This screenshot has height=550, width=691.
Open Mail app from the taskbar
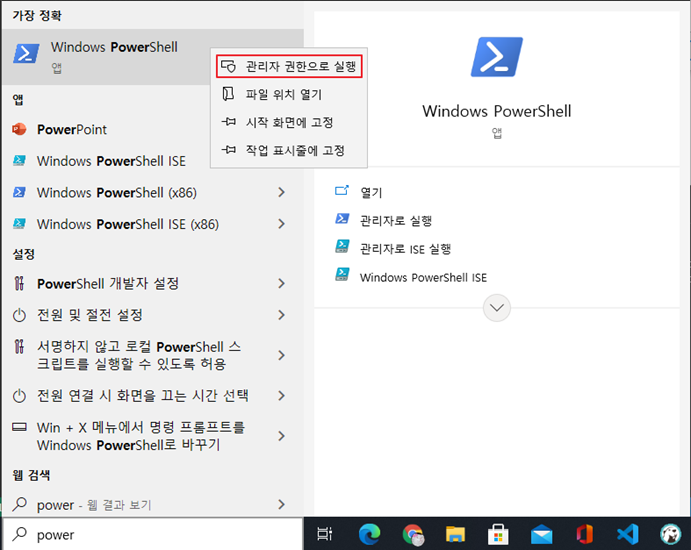coord(541,534)
